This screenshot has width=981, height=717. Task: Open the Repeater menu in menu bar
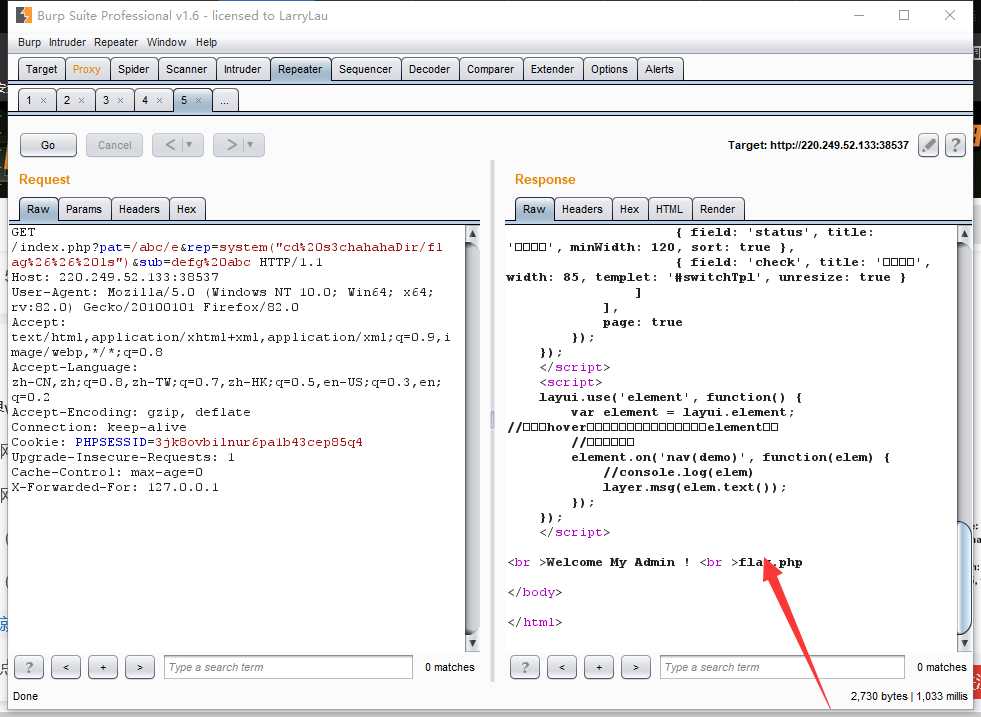[116, 42]
